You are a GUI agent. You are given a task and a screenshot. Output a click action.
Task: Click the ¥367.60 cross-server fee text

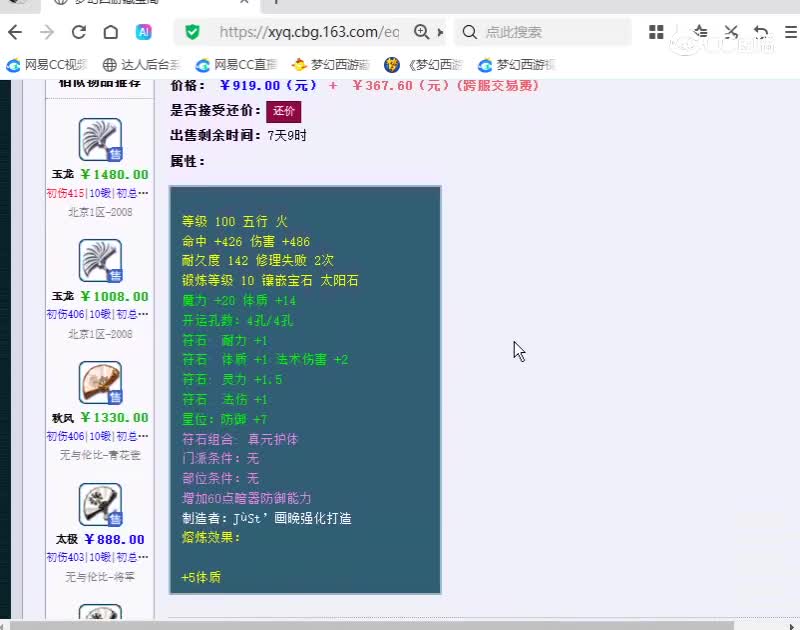pyautogui.click(x=445, y=85)
